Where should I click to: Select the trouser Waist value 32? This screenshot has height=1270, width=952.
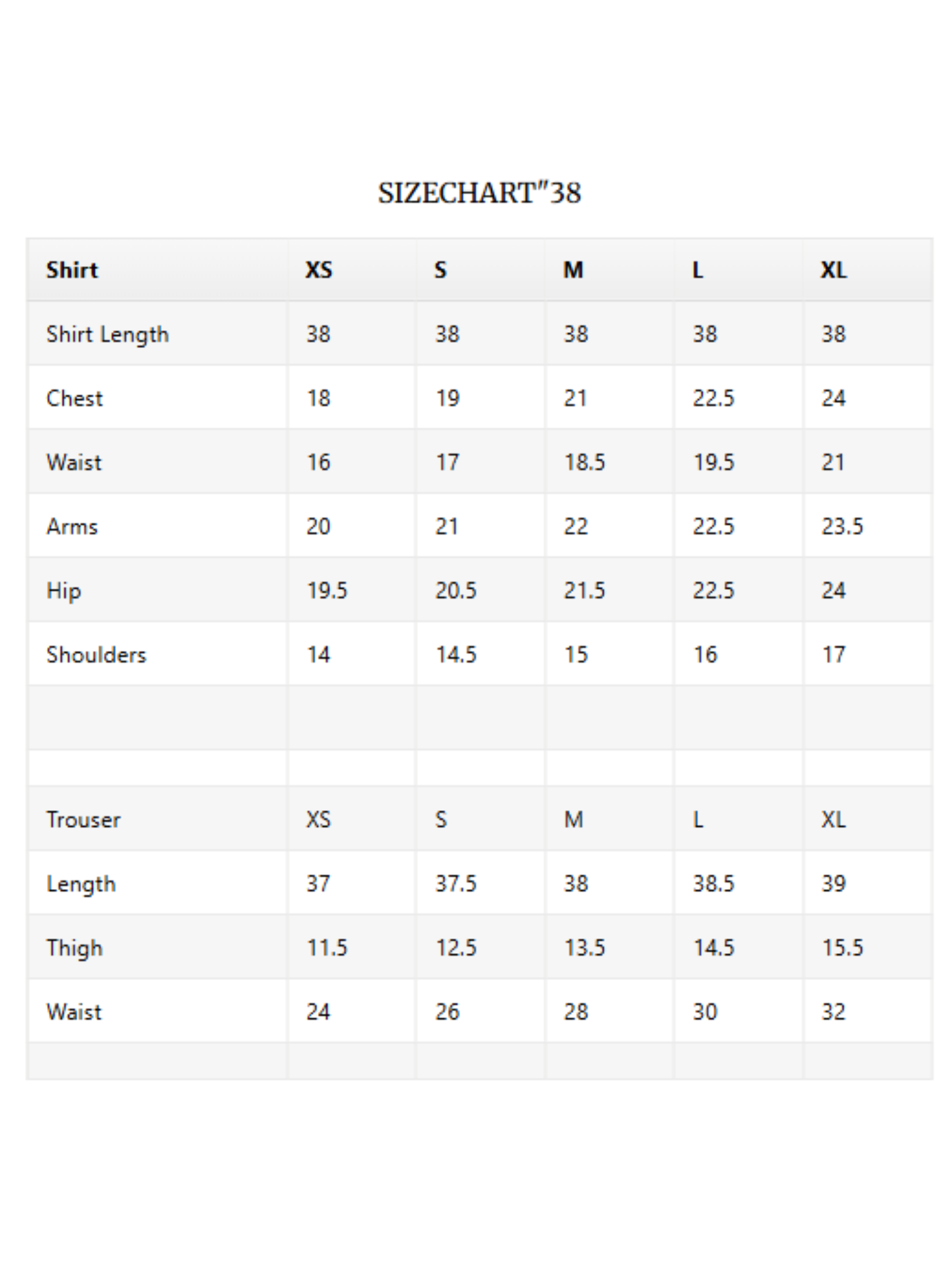pos(833,1012)
